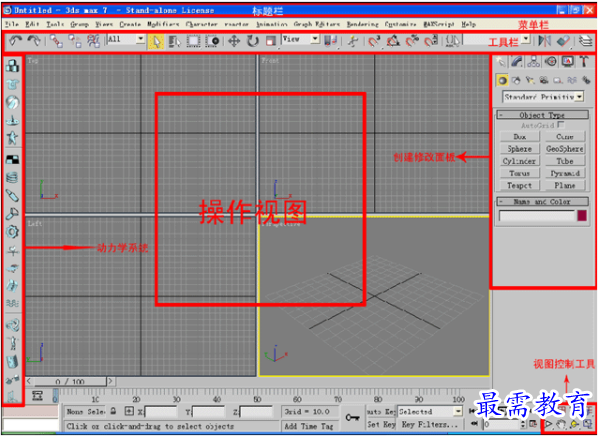The height and width of the screenshot is (436, 598).
Task: Open the All selection filter dropdown
Action: tap(126, 39)
